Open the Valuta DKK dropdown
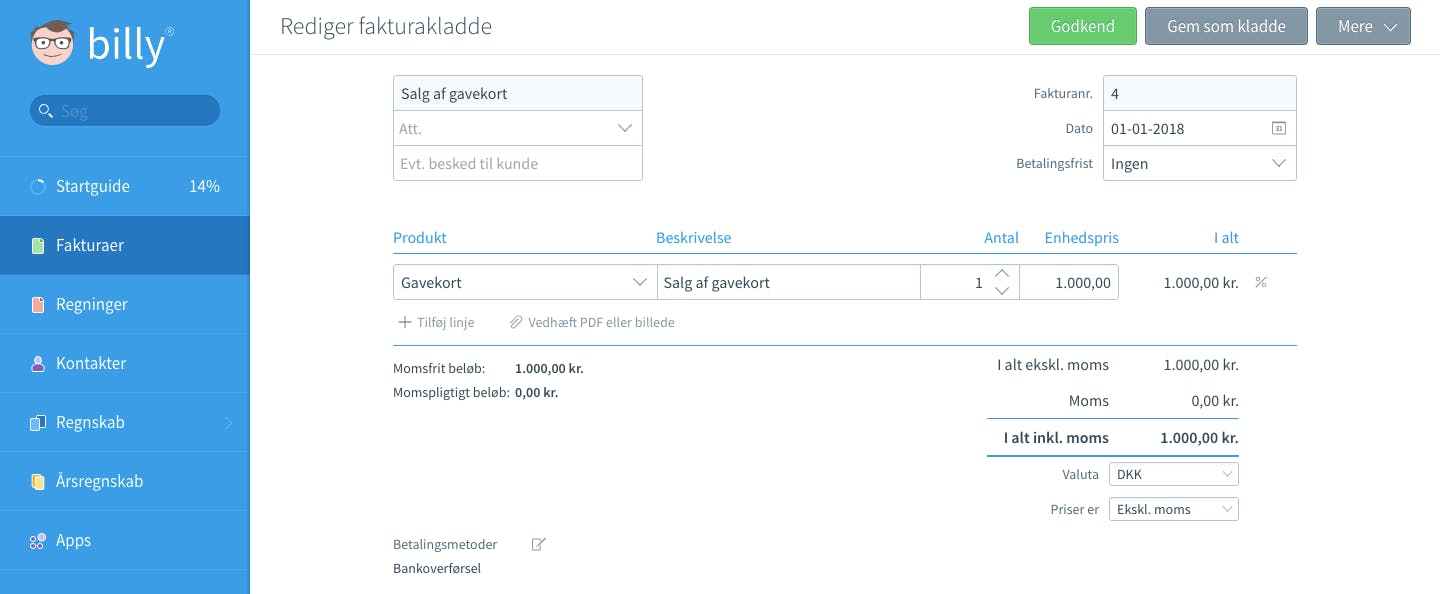Screen dimensions: 1440x594 [1174, 474]
